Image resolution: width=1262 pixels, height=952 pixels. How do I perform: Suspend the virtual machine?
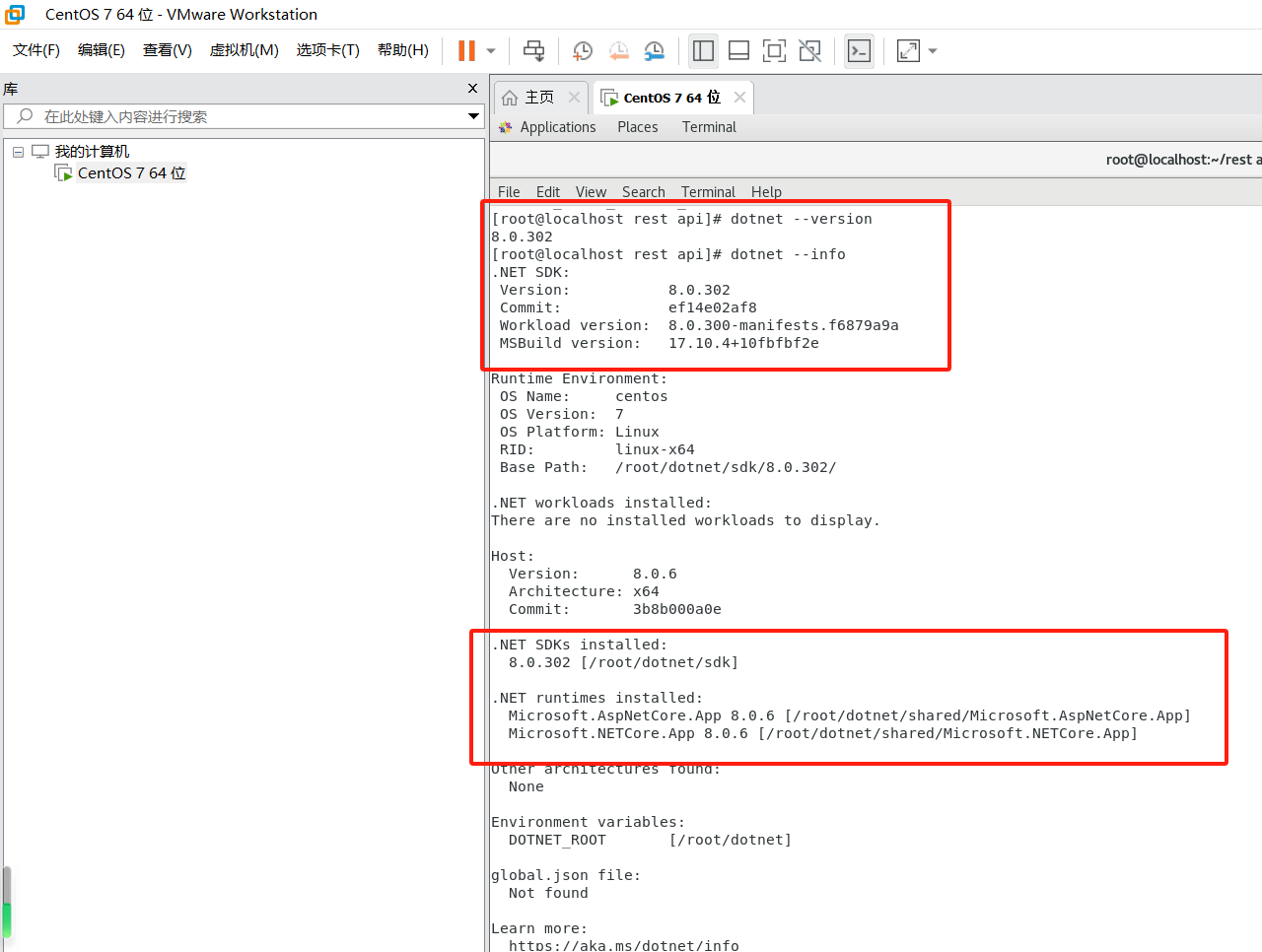466,50
